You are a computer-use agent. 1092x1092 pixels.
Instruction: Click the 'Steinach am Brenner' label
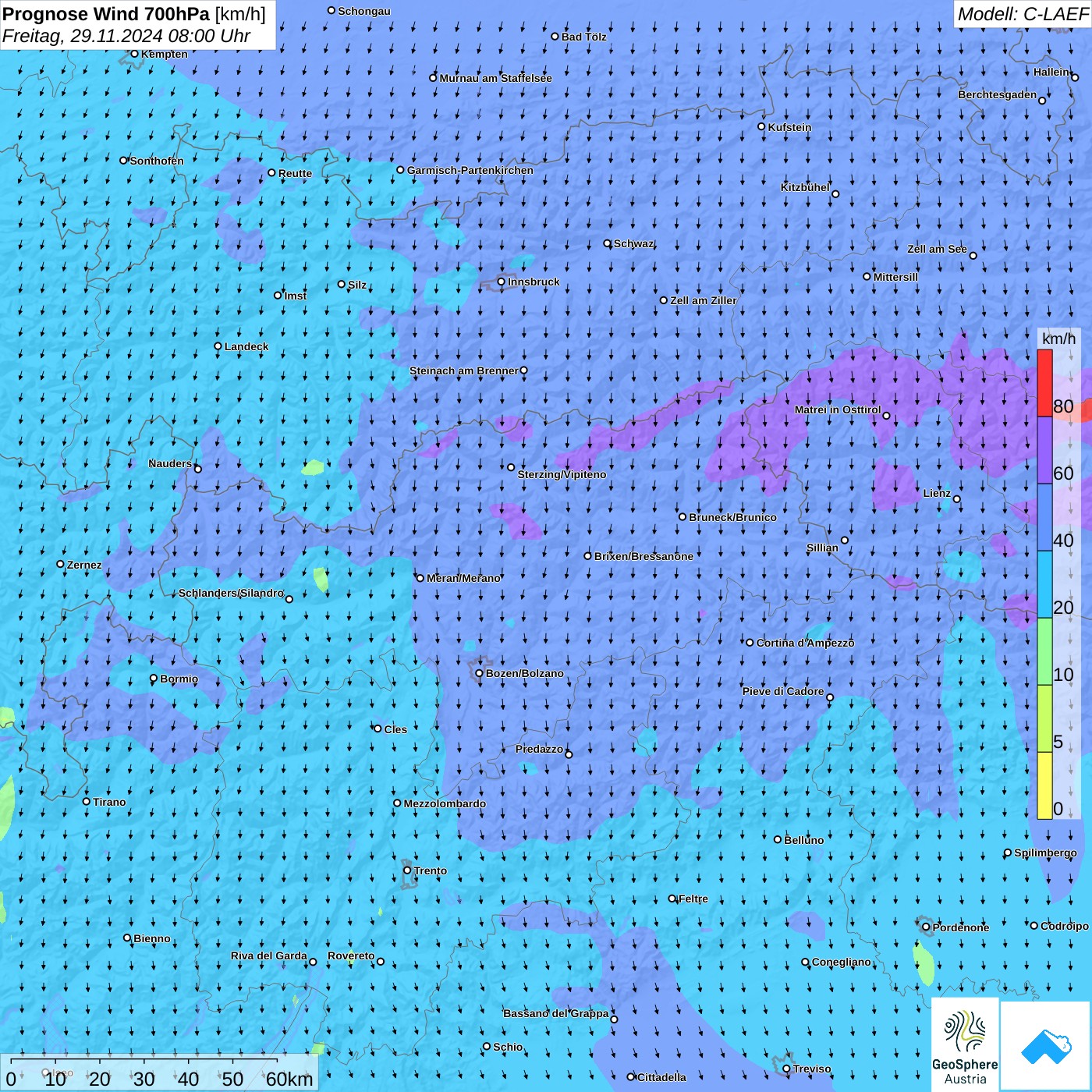click(464, 370)
